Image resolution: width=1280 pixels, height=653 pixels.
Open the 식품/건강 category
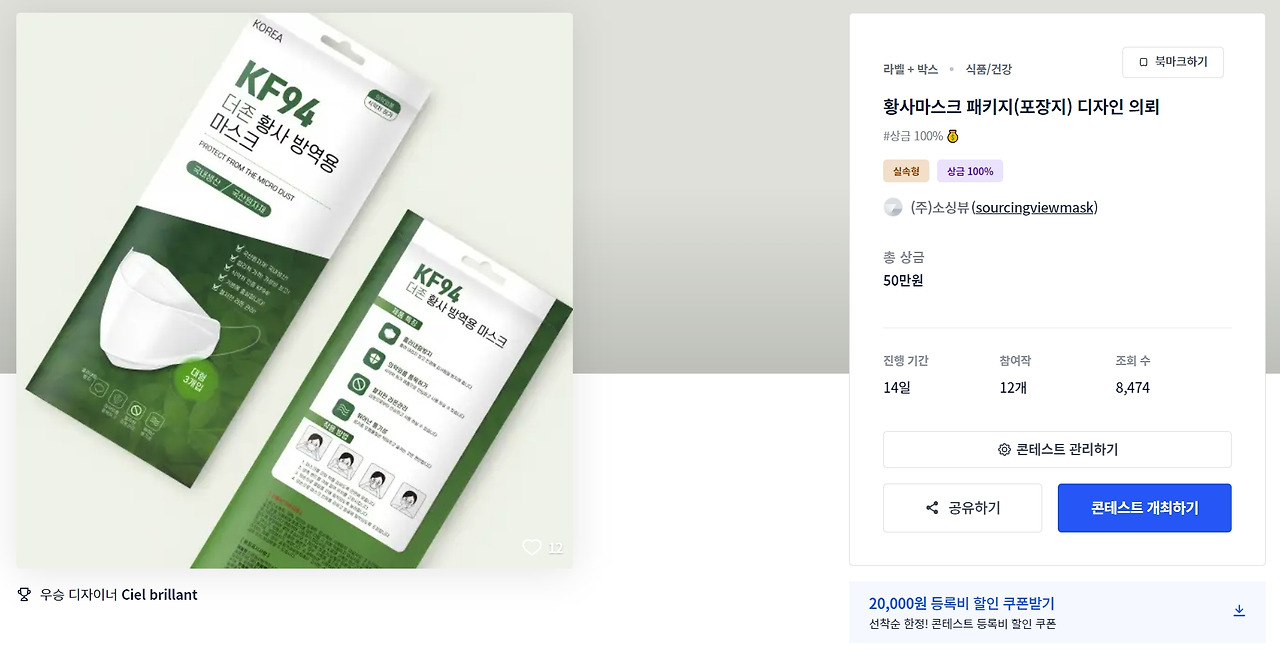click(989, 69)
